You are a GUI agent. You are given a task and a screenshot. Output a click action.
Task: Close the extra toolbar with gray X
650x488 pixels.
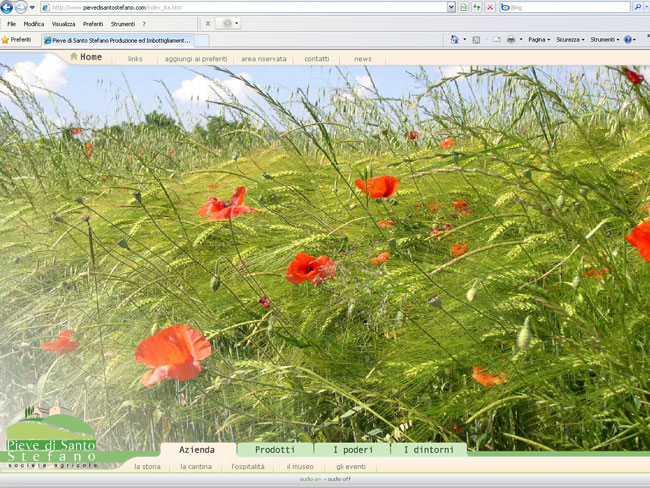[x=208, y=24]
